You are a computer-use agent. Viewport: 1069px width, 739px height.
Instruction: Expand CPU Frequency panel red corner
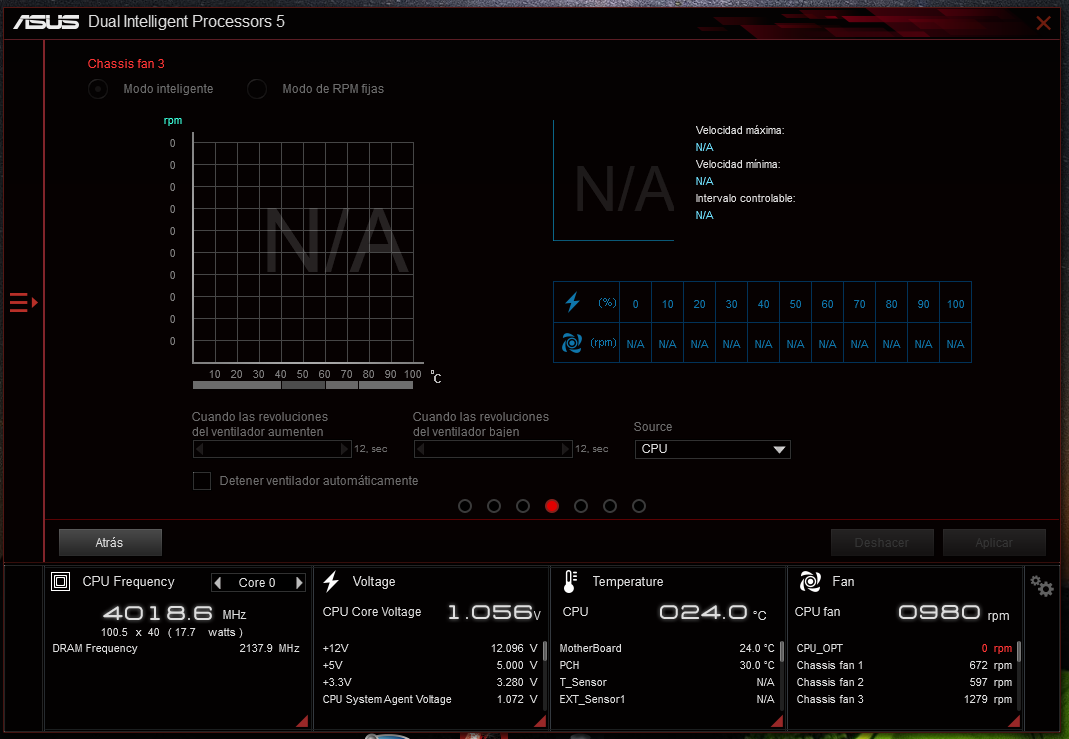click(x=302, y=721)
